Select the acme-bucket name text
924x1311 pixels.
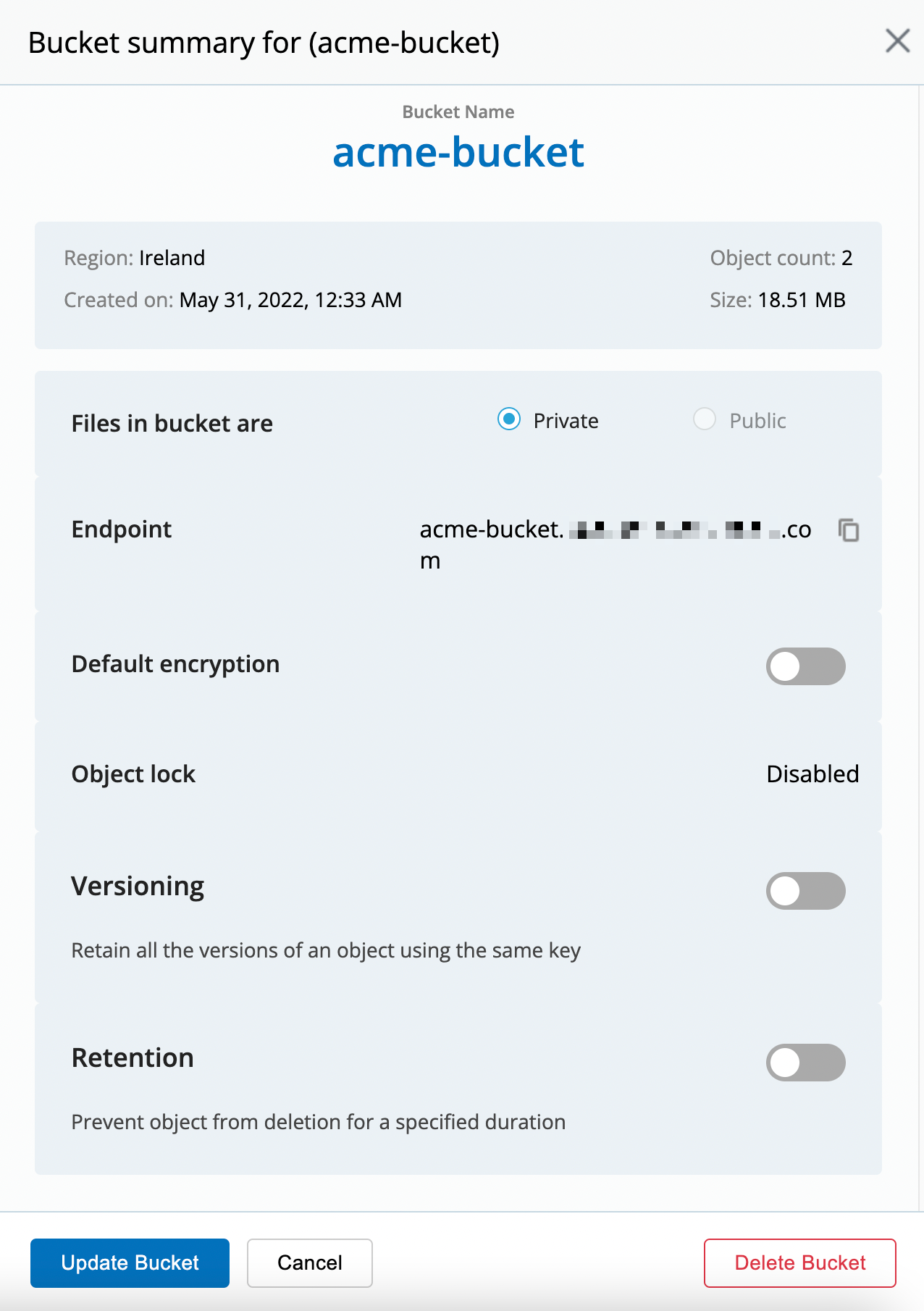458,153
